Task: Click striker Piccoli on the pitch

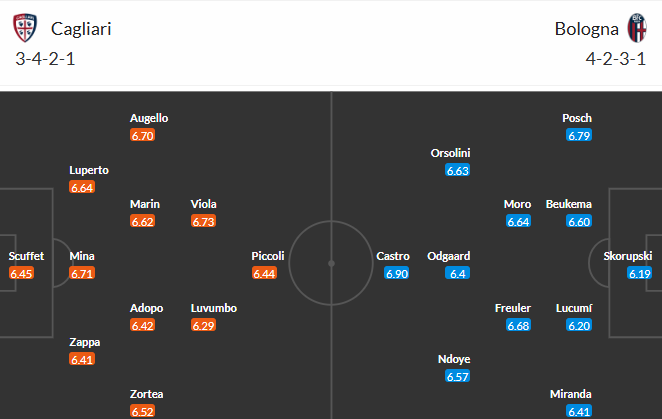Action: pyautogui.click(x=268, y=256)
